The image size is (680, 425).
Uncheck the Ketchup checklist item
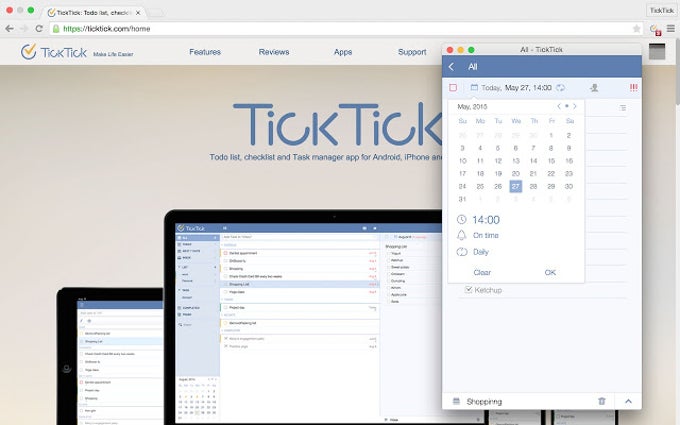[468, 289]
